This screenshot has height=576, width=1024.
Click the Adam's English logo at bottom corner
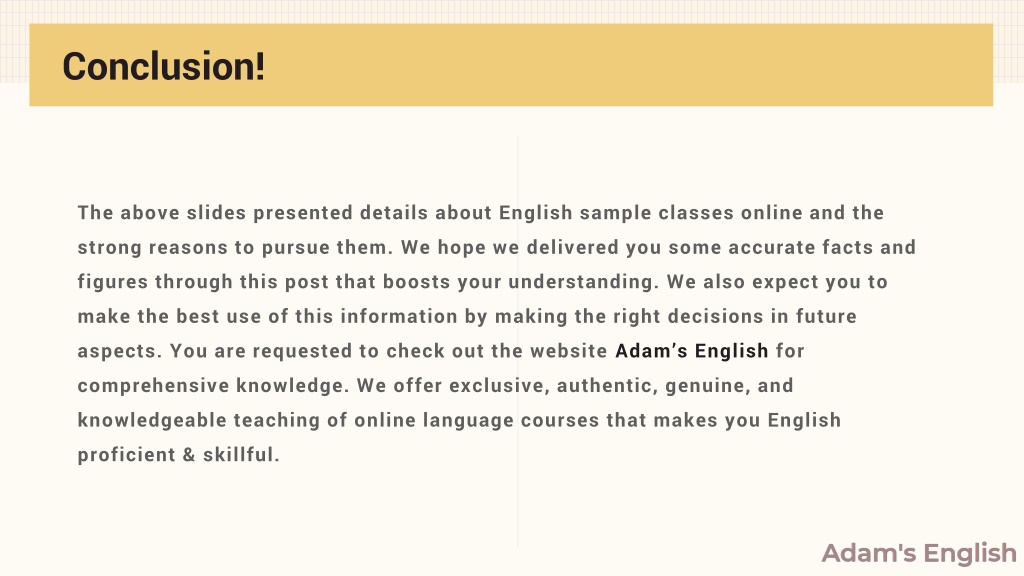coord(919,553)
